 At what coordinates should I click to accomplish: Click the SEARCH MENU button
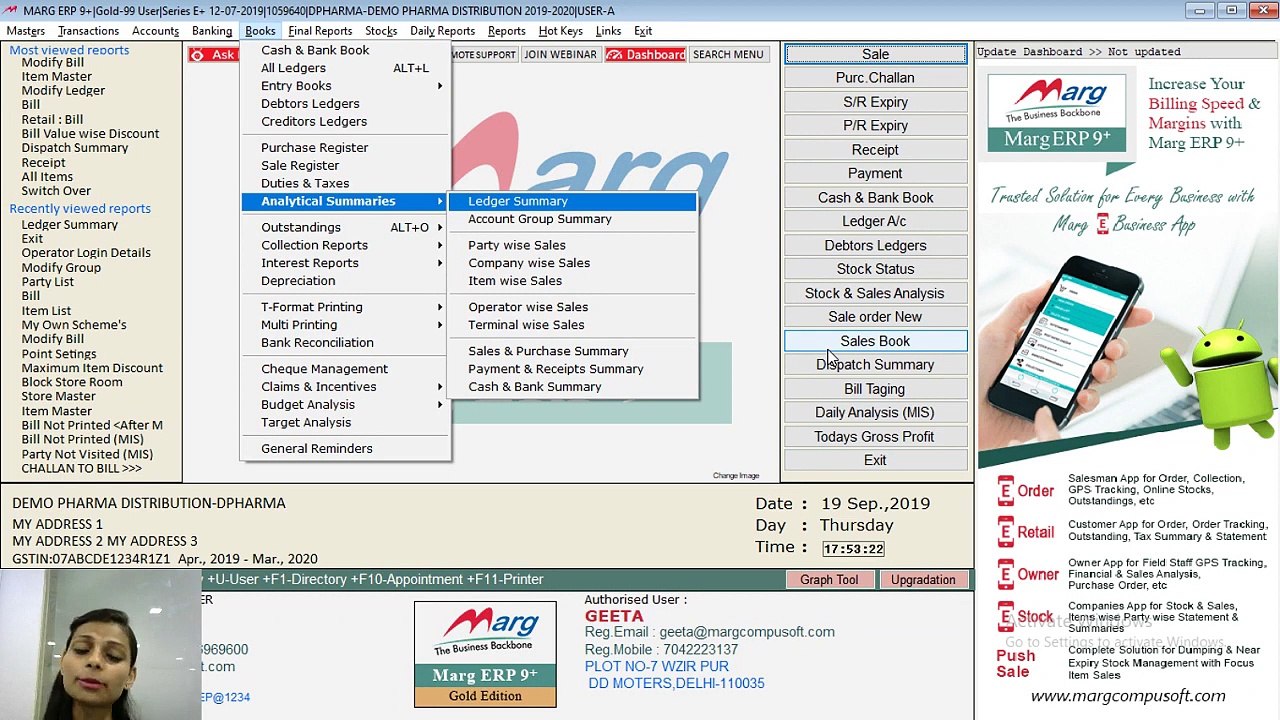pos(728,54)
